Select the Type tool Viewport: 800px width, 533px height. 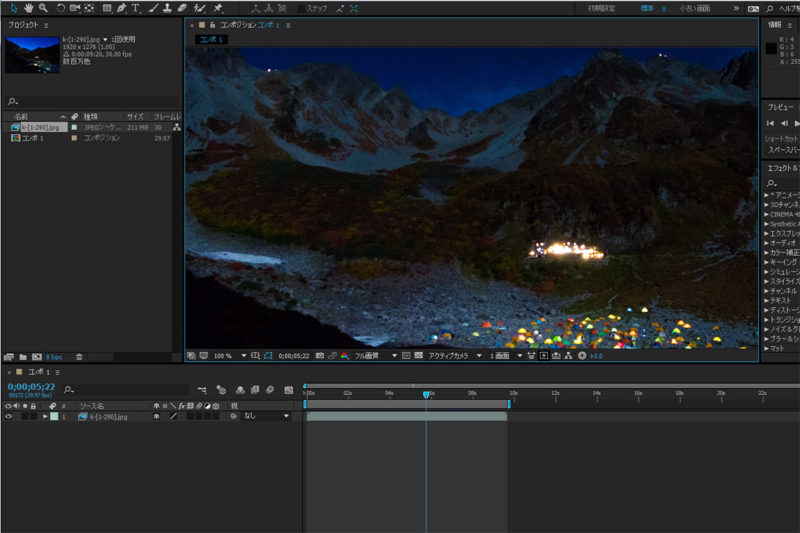136,8
